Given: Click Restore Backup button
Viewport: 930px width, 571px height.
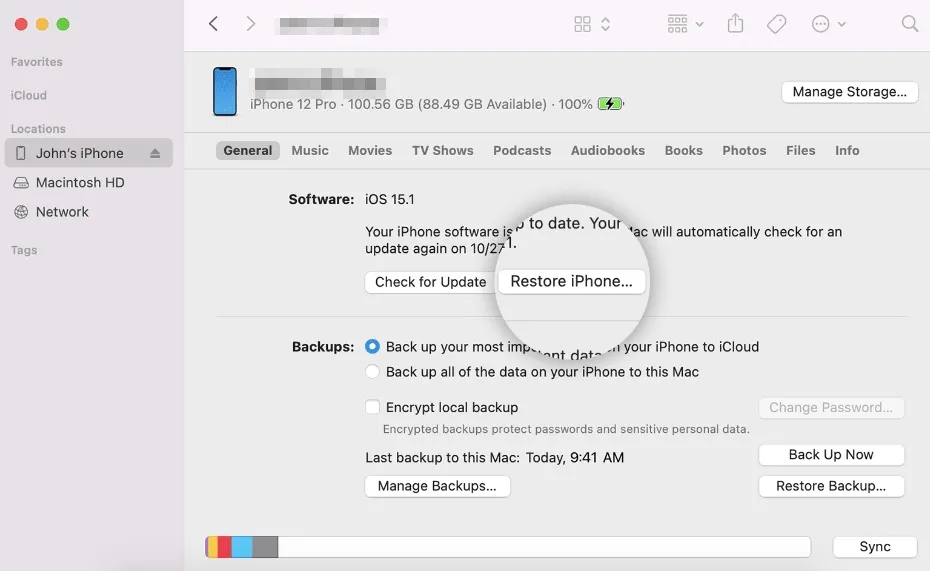Looking at the screenshot, I should point(831,486).
